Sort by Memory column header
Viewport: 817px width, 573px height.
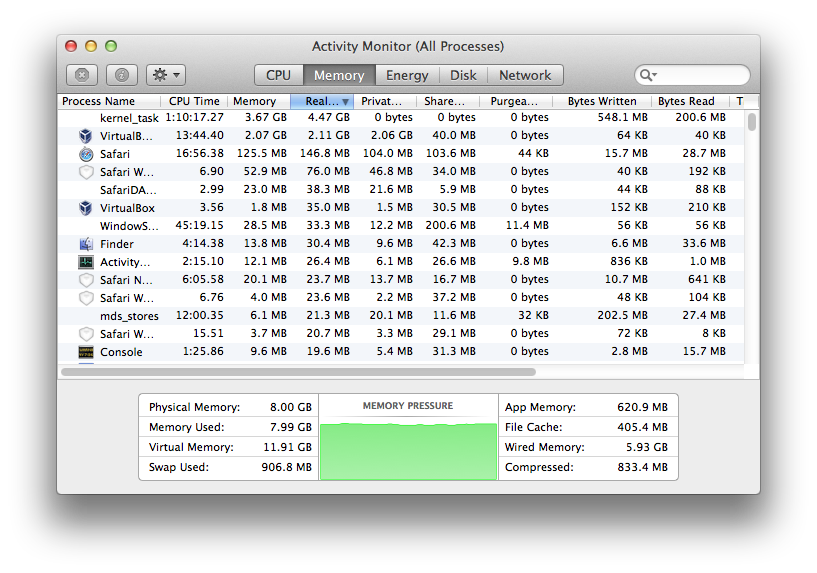(x=259, y=101)
